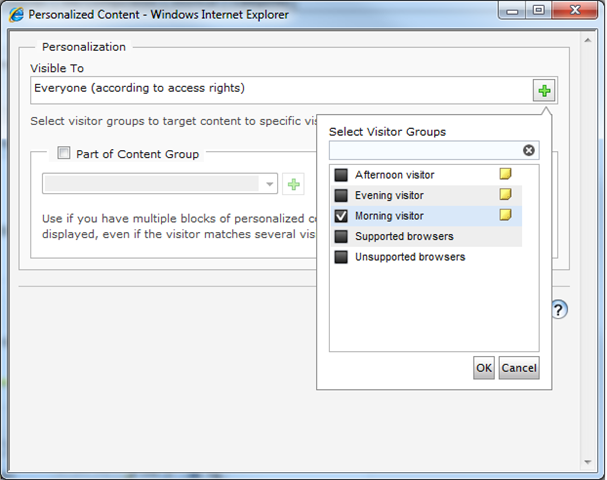Viewport: 607px width, 480px height.
Task: Clear the visitor group search field
Action: pyautogui.click(x=529, y=151)
